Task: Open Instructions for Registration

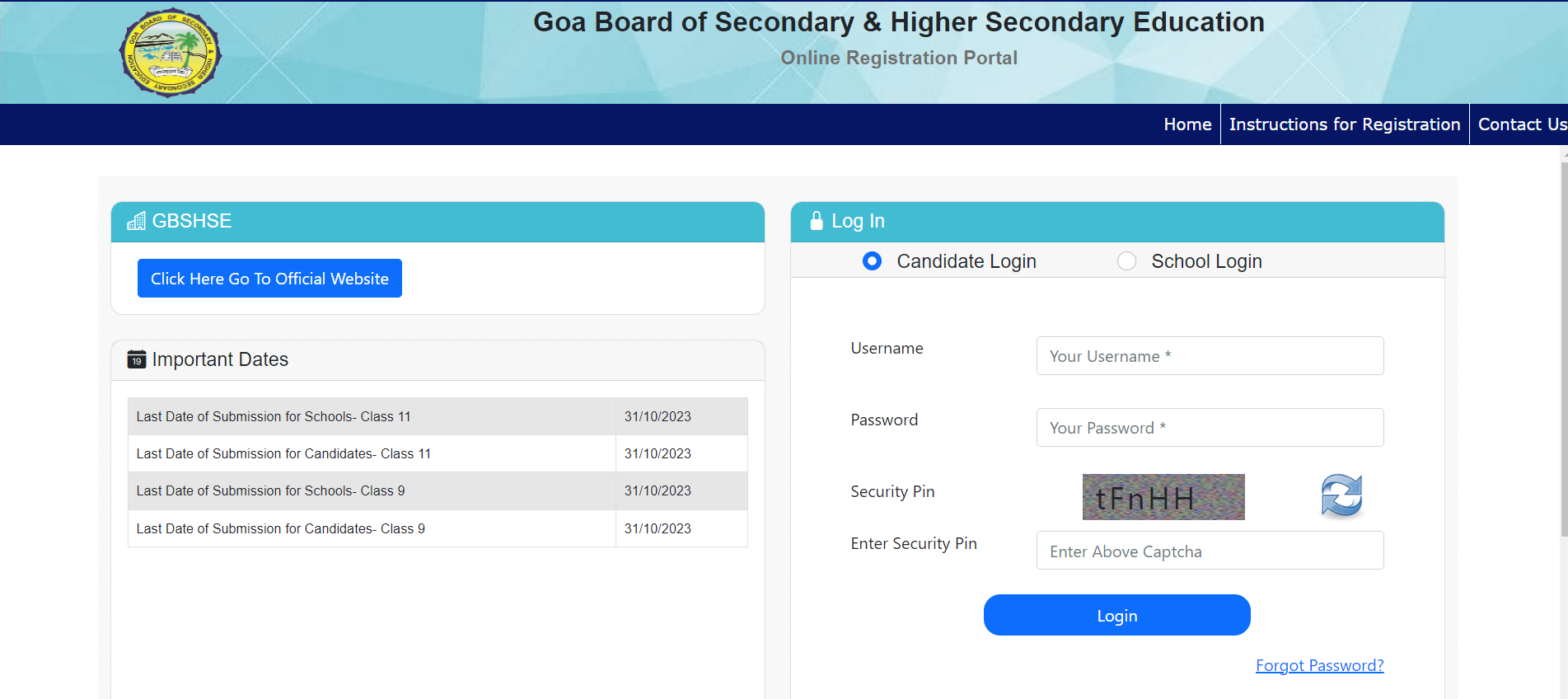Action: (1344, 124)
